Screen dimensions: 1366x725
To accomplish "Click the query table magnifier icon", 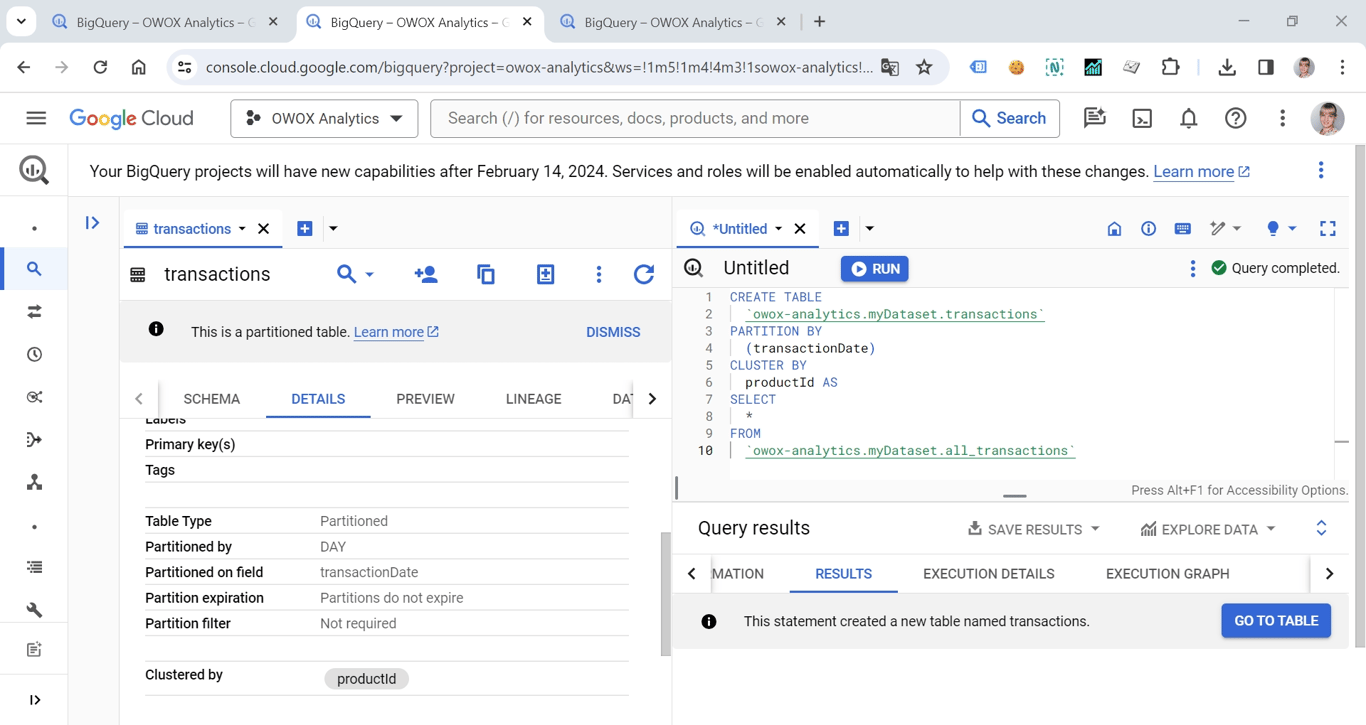I will click(346, 274).
